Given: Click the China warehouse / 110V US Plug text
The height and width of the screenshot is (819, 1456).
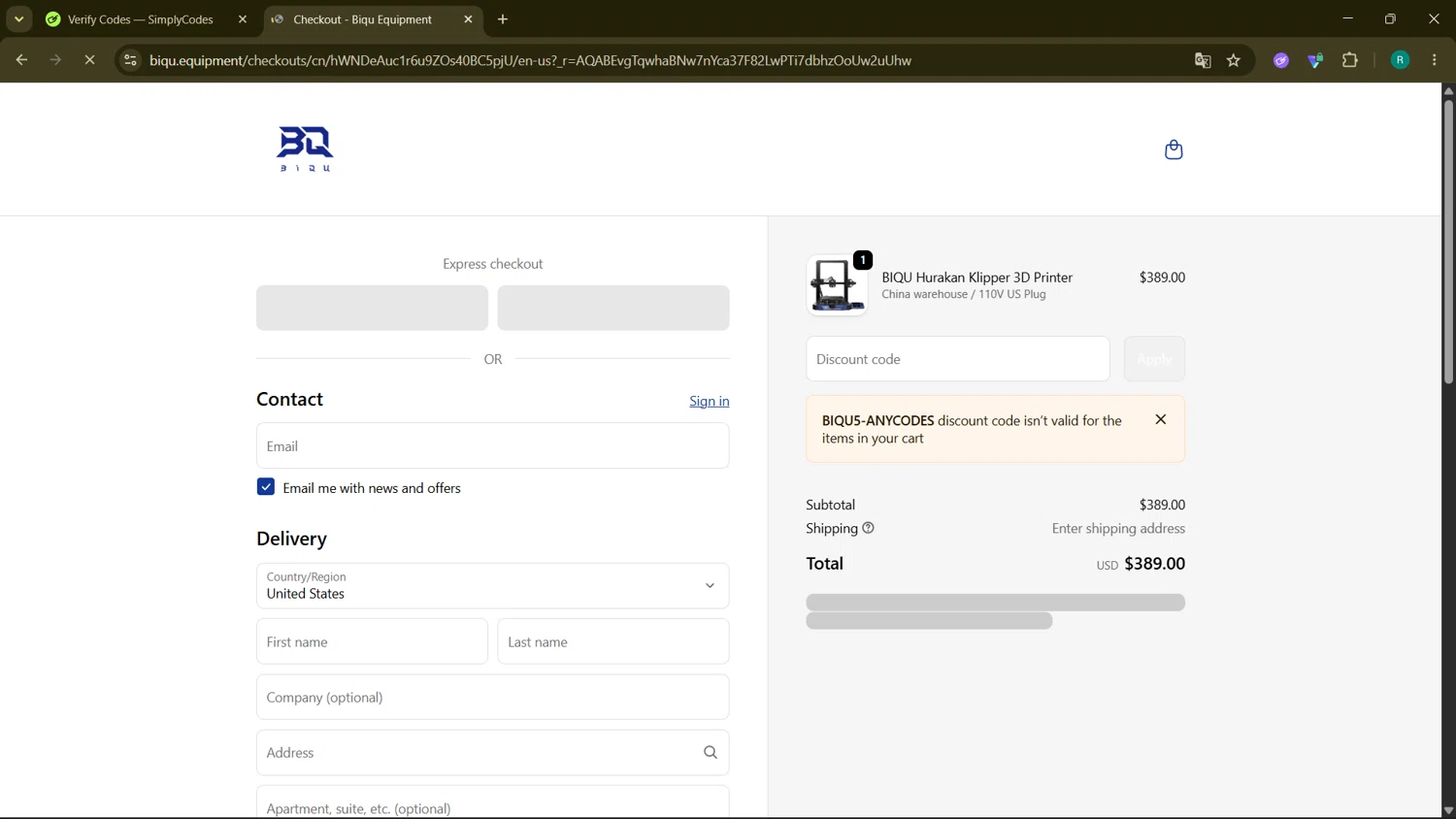Looking at the screenshot, I should click(963, 294).
